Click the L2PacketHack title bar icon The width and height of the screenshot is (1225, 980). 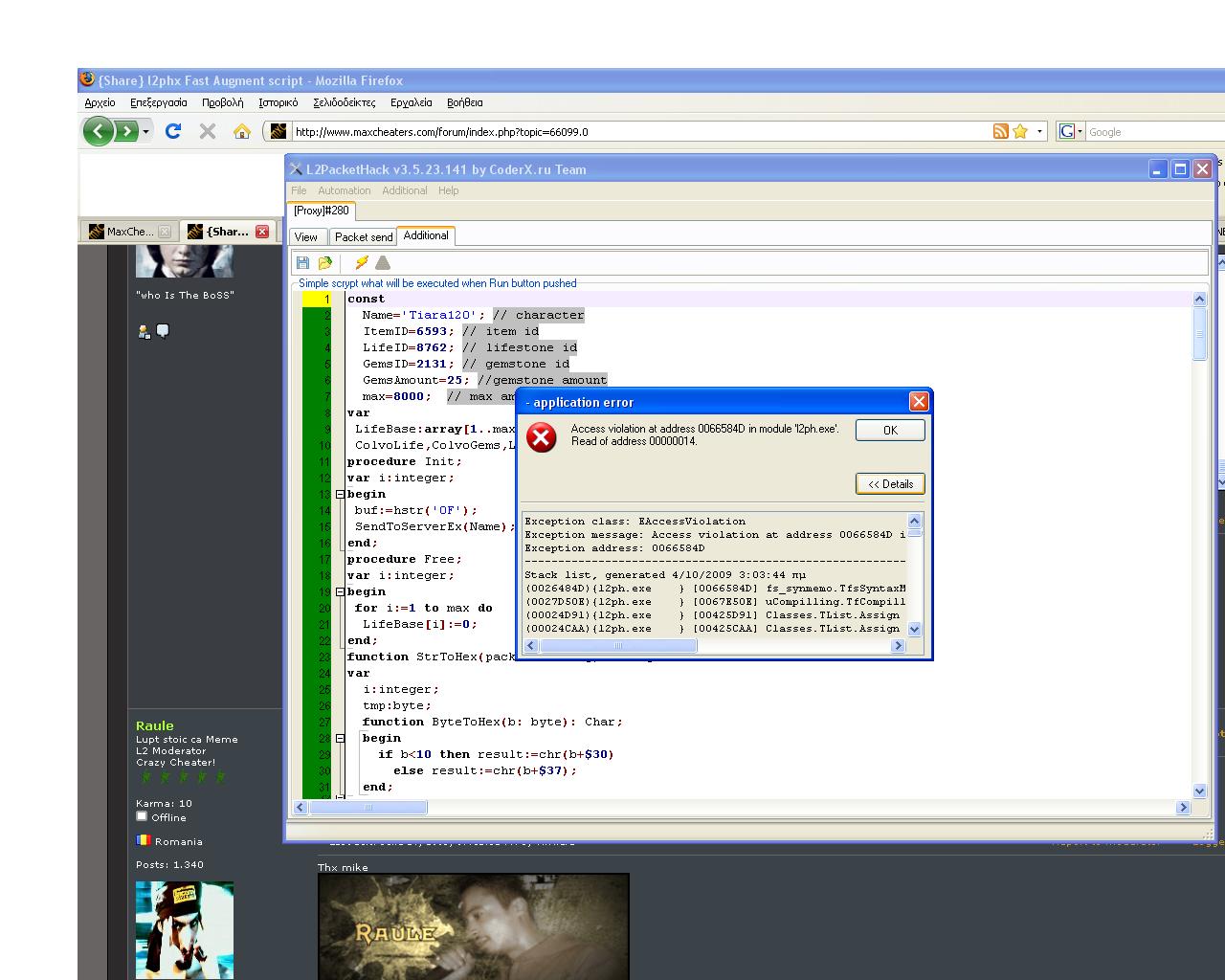(296, 169)
